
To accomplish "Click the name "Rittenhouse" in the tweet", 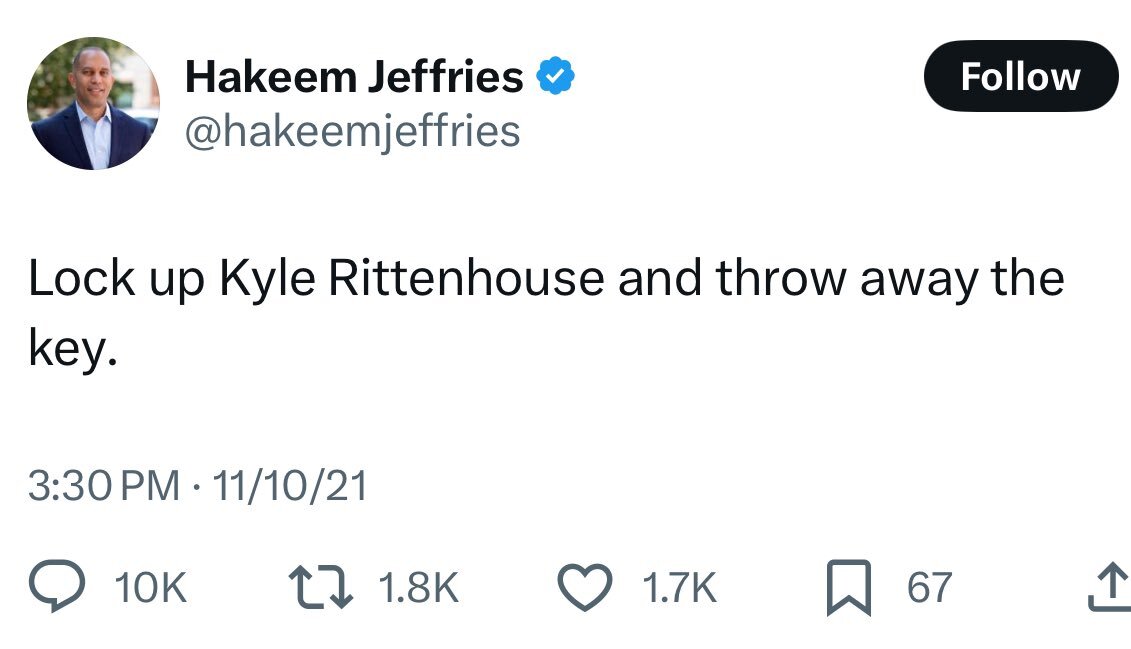I will [466, 279].
